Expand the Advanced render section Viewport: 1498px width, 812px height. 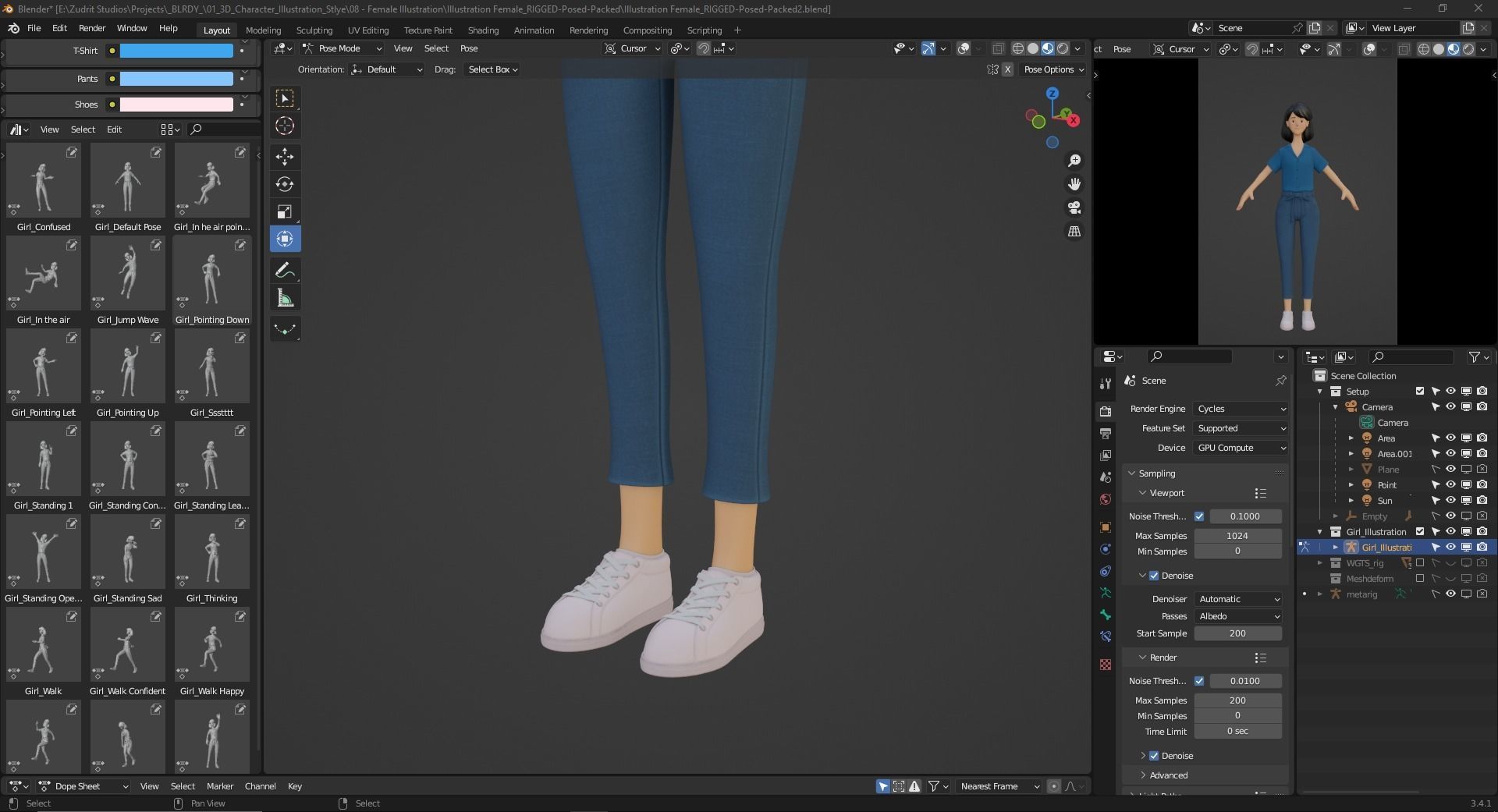[1168, 775]
